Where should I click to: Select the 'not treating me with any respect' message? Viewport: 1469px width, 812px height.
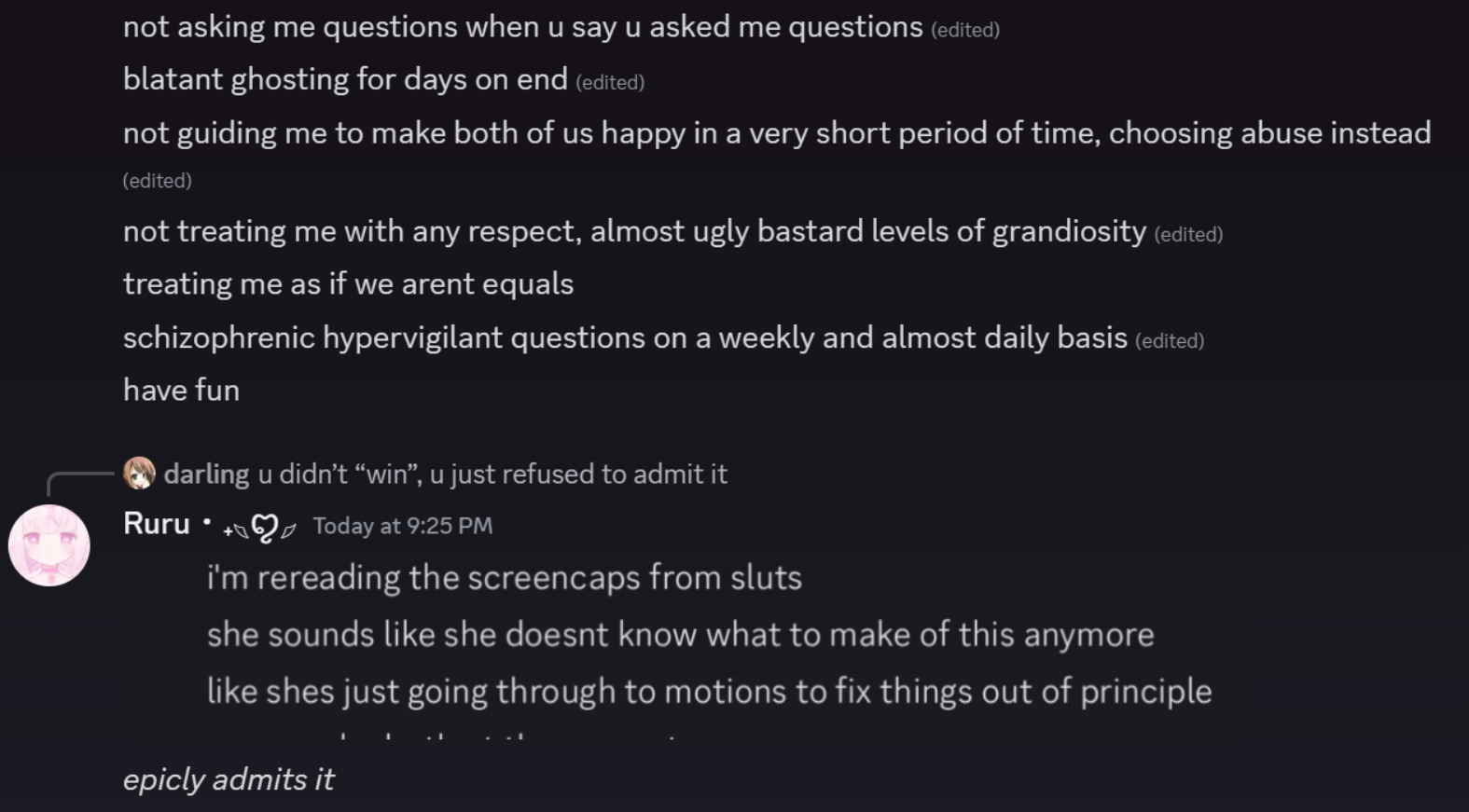[x=634, y=231]
